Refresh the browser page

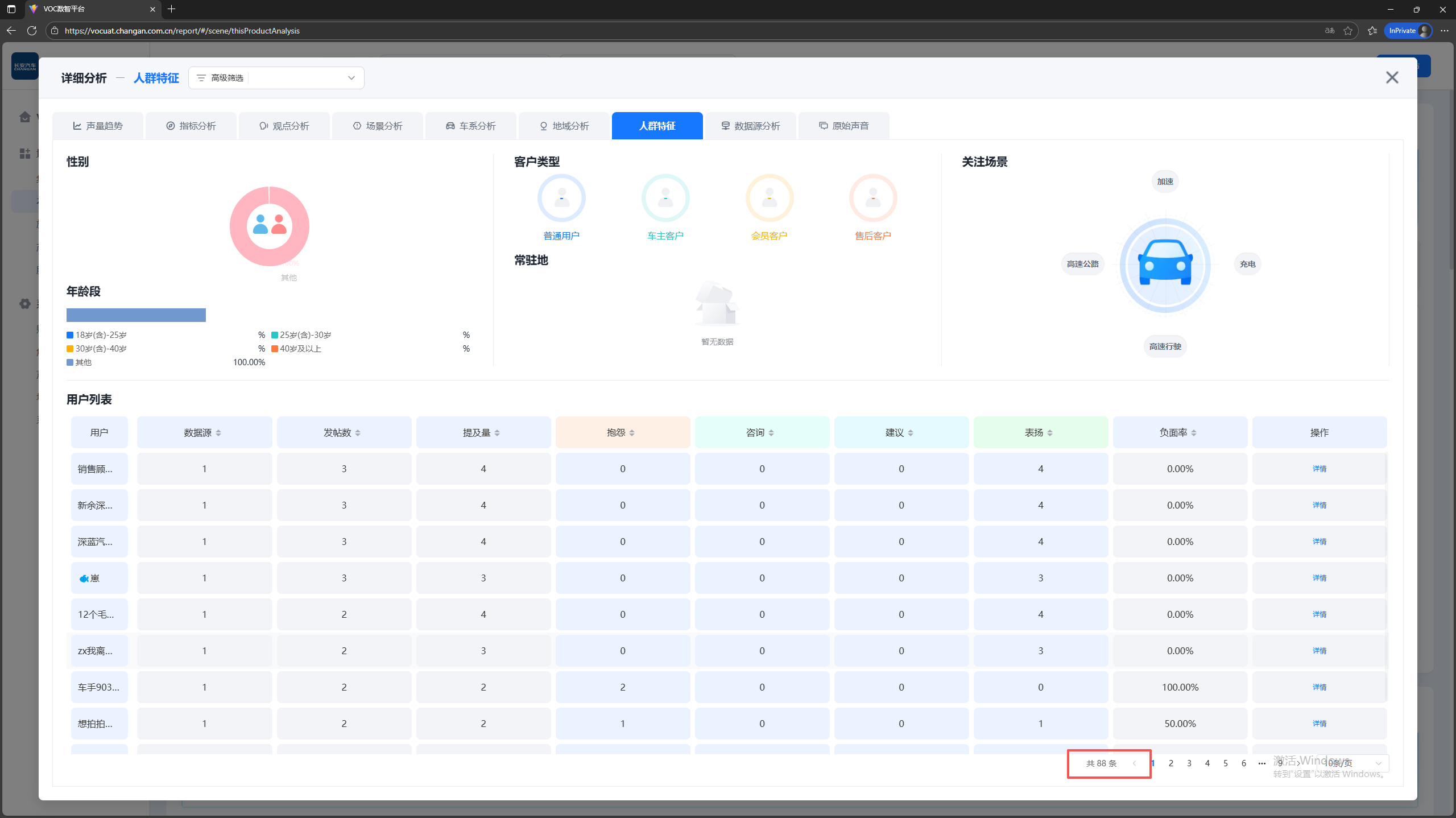(x=32, y=31)
